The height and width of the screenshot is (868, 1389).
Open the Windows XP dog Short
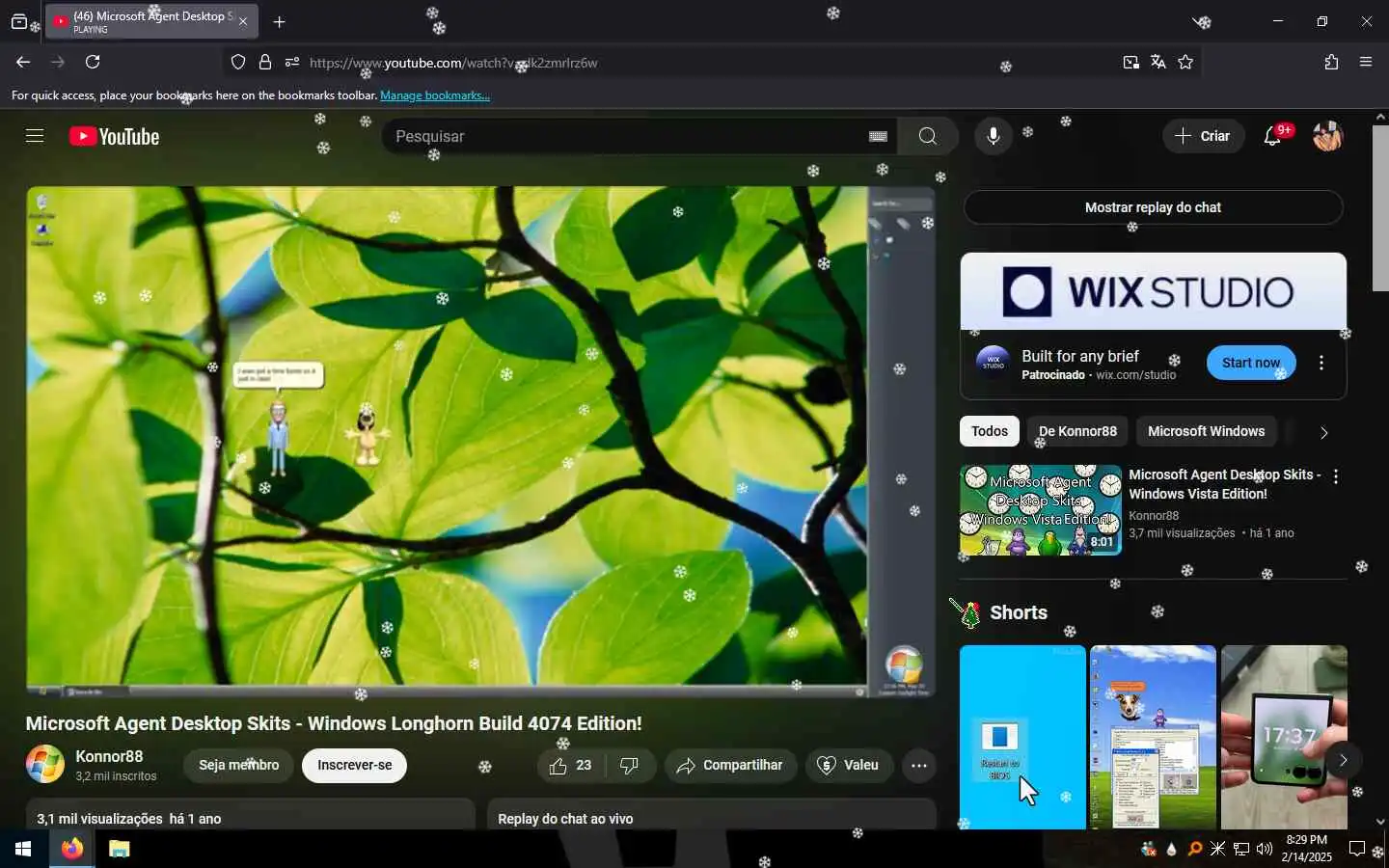(x=1153, y=737)
